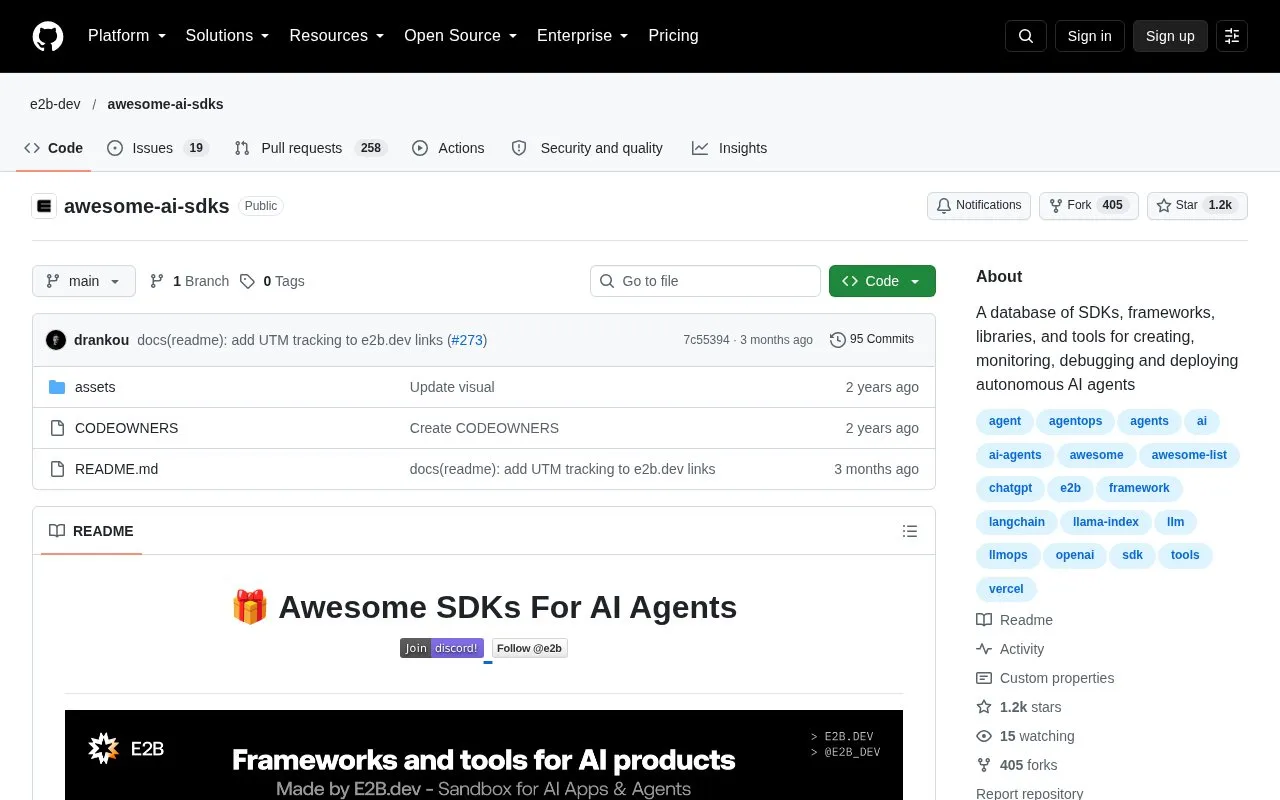This screenshot has width=1280, height=800.
Task: Click the README outline list icon
Action: pos(910,531)
